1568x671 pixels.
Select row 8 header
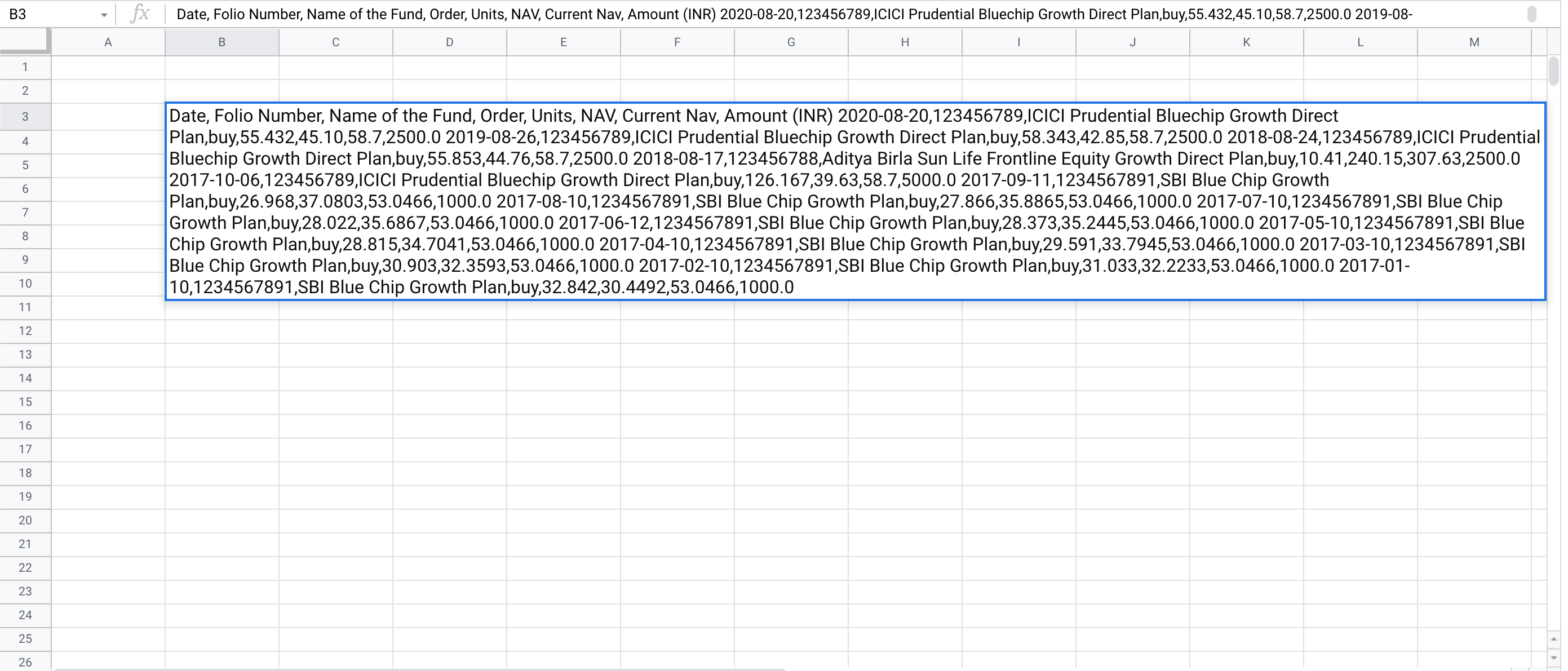25,236
